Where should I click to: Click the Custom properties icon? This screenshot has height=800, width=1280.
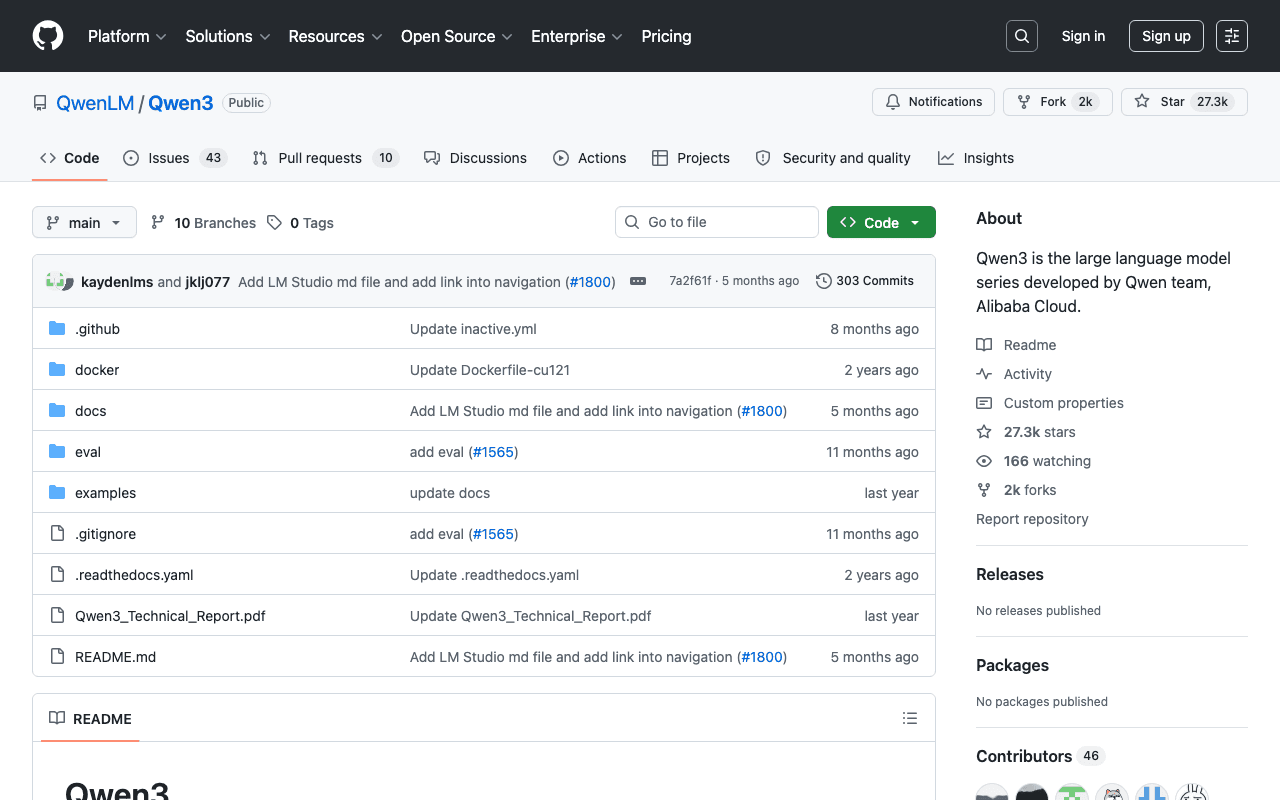(x=984, y=403)
